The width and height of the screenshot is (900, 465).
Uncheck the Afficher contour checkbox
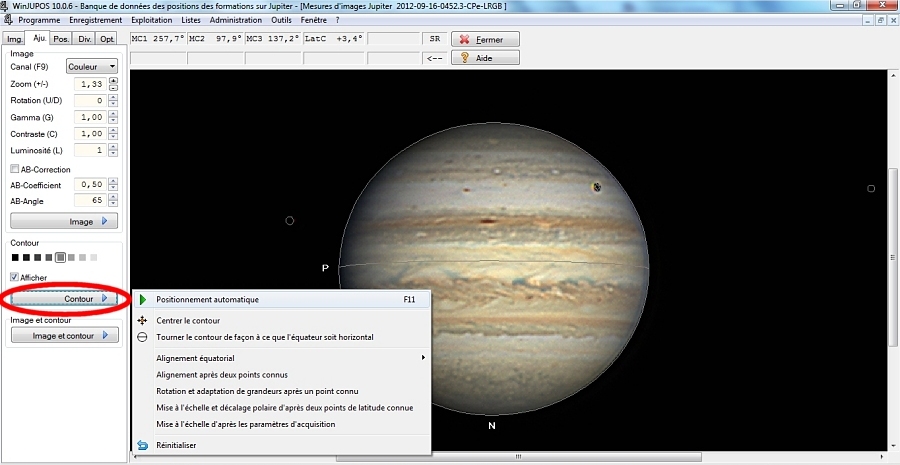(x=14, y=277)
